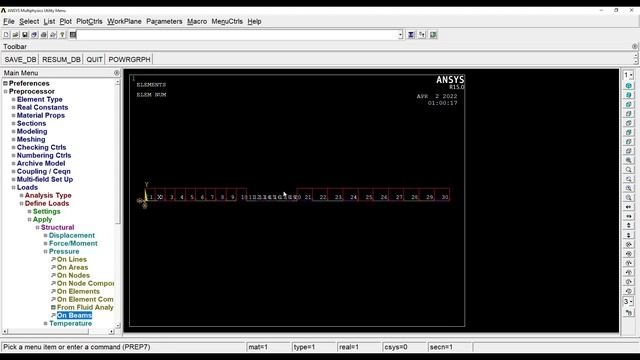Click the RESUM_DB toolbar button

click(x=61, y=60)
